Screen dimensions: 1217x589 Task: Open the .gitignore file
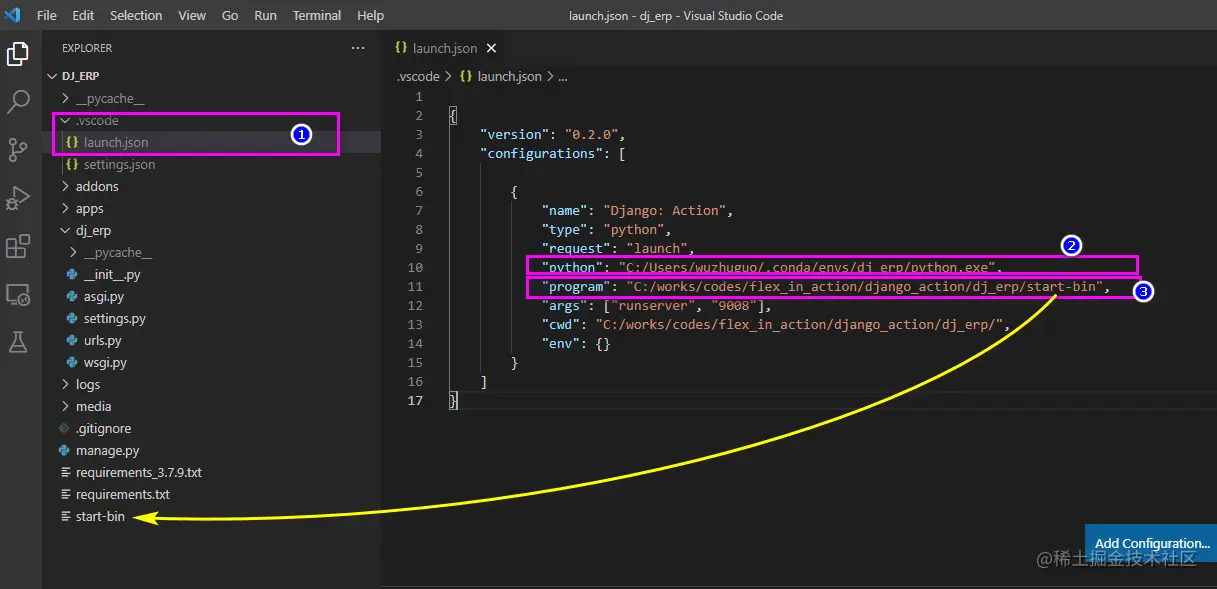(103, 428)
